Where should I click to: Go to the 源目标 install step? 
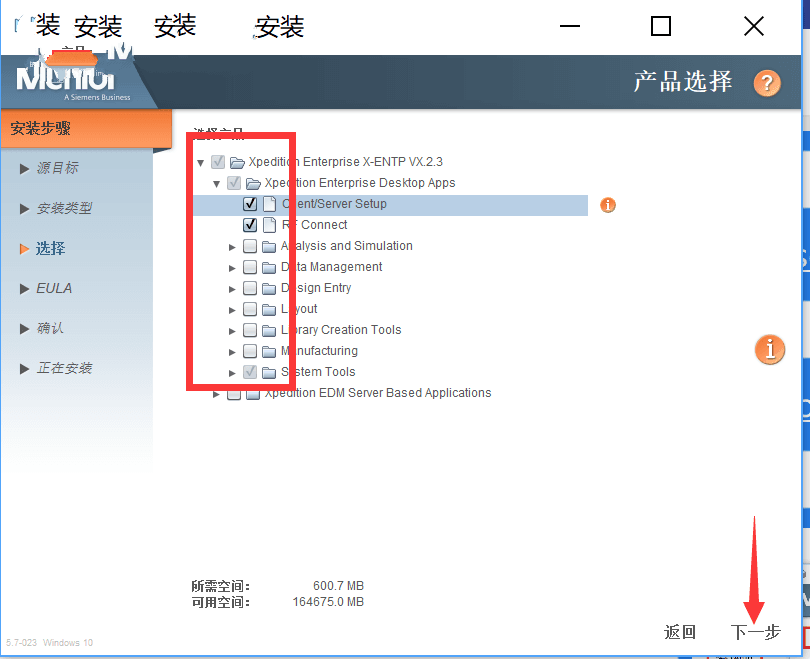coord(57,168)
